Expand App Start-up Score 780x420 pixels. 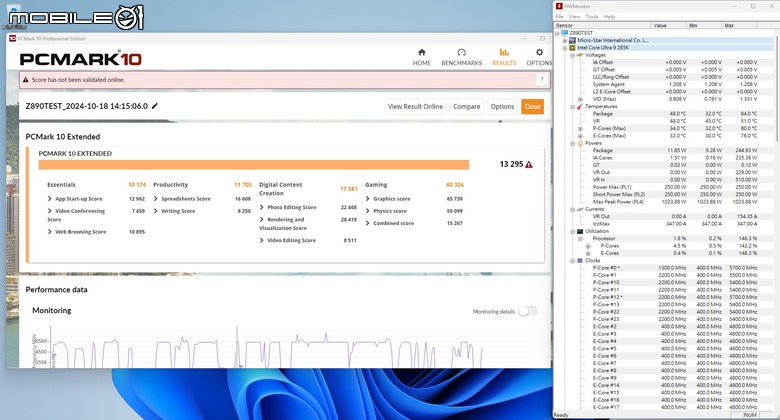(50, 199)
